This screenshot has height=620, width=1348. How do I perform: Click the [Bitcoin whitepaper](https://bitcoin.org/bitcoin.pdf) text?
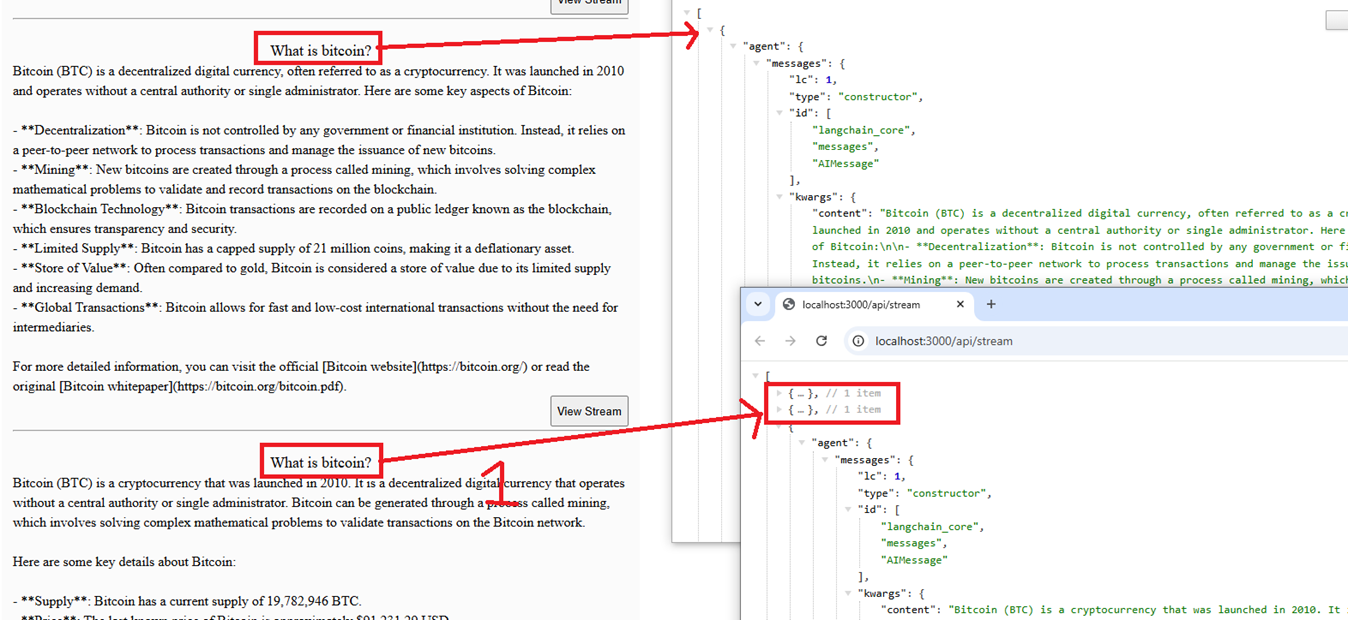pos(203,386)
